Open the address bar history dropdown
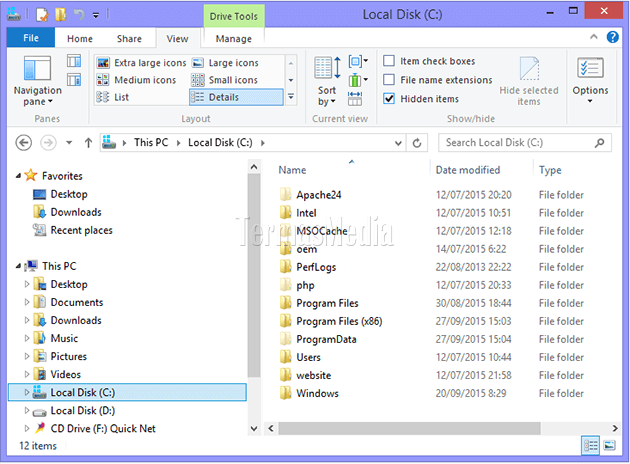This screenshot has width=630, height=464. 398,143
